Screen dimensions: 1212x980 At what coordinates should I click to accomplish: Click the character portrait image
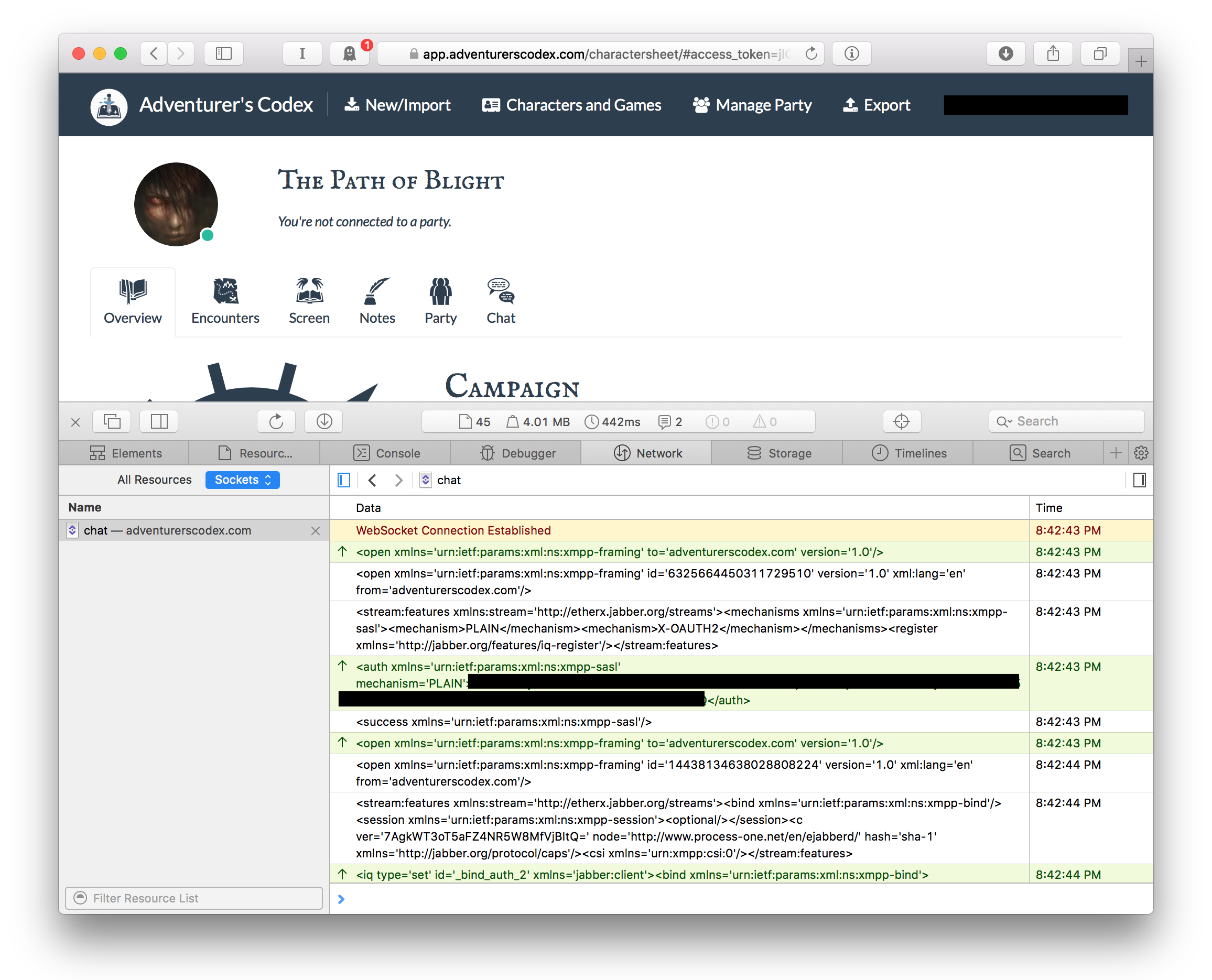pyautogui.click(x=176, y=204)
